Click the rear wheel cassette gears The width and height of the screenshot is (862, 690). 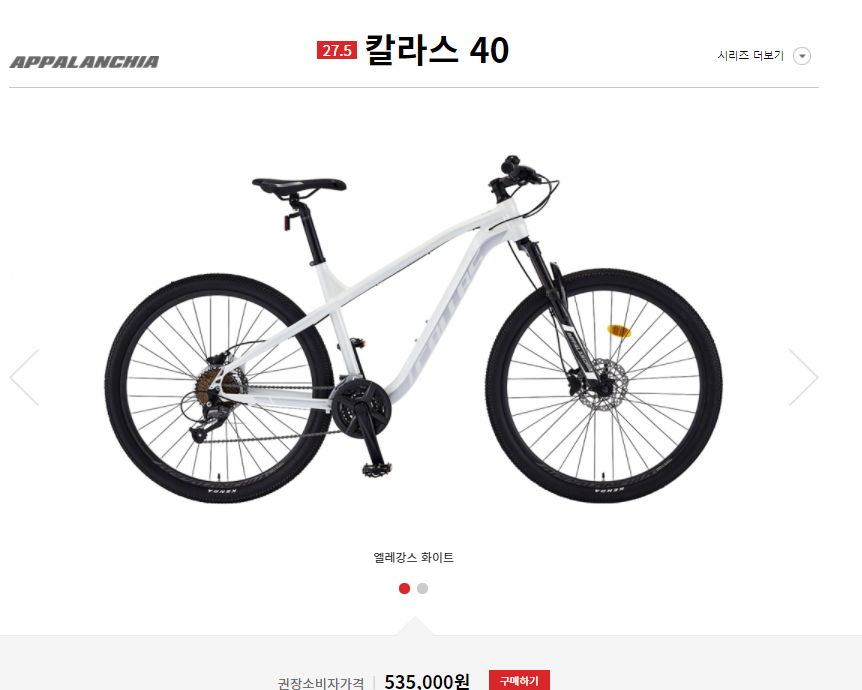219,384
